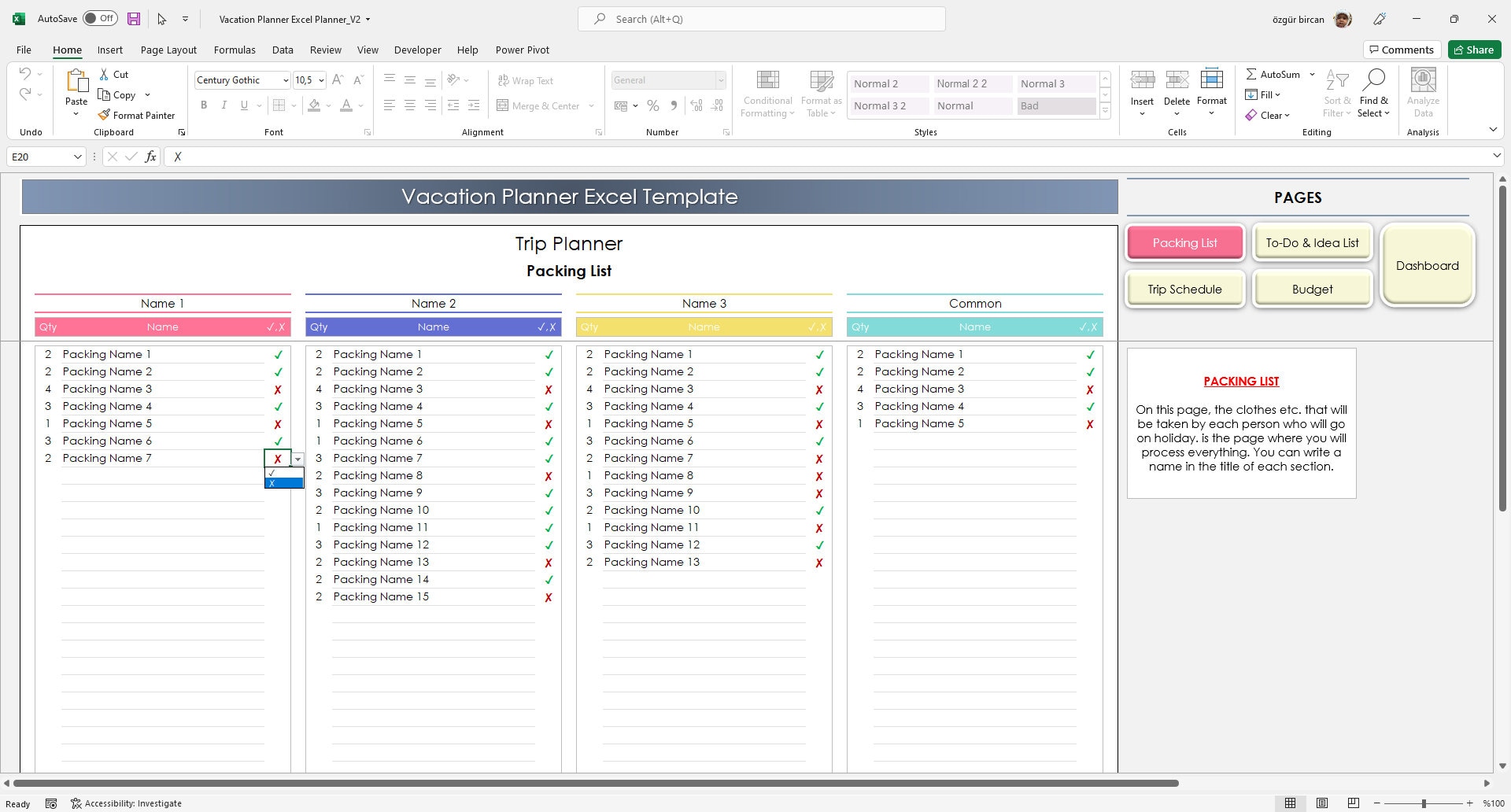The height and width of the screenshot is (812, 1511).
Task: Click the Format as Table icon
Action: (x=821, y=92)
